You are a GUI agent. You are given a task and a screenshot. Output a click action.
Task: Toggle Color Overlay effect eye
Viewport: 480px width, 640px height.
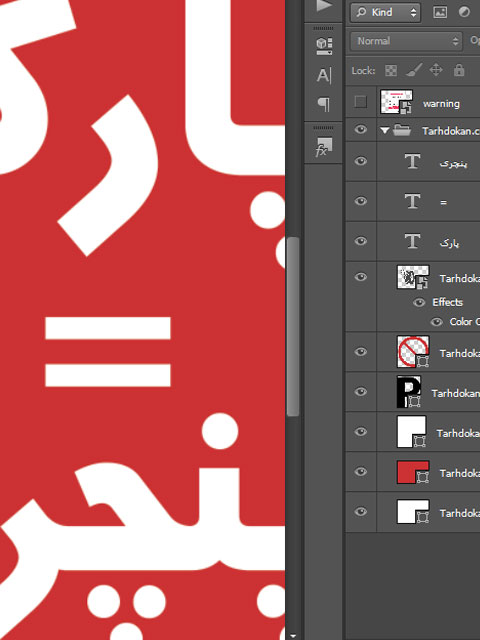click(436, 322)
